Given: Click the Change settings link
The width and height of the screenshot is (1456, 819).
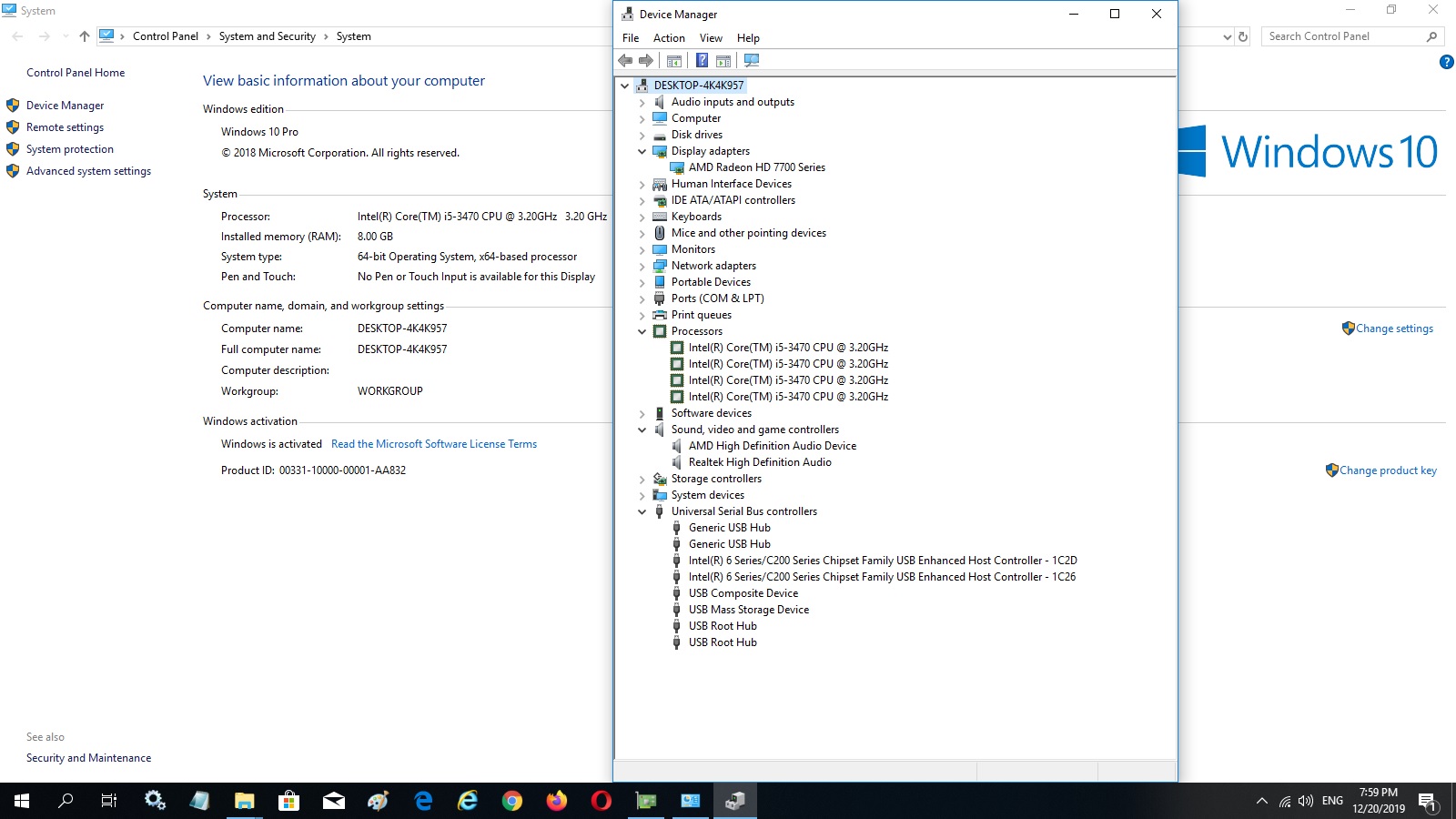Looking at the screenshot, I should (1394, 329).
